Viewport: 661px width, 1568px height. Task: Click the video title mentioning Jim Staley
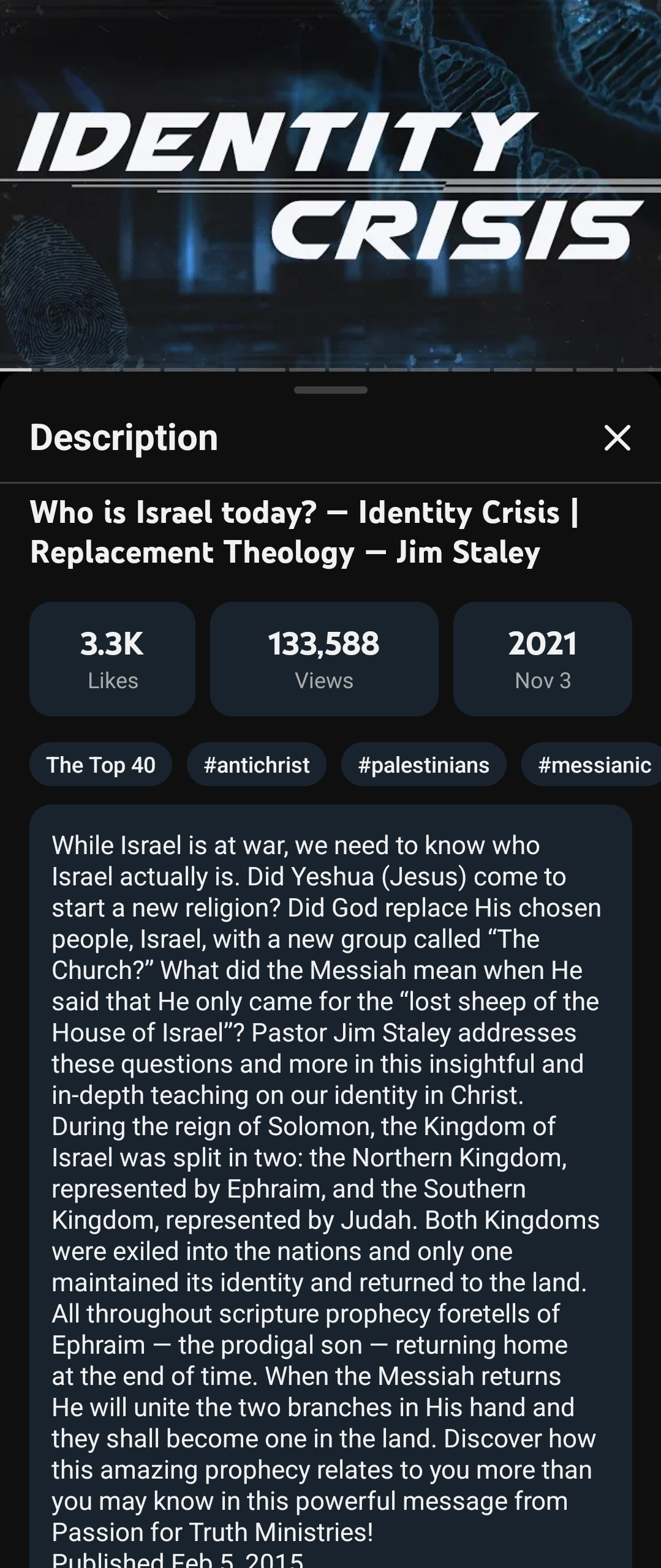click(304, 532)
